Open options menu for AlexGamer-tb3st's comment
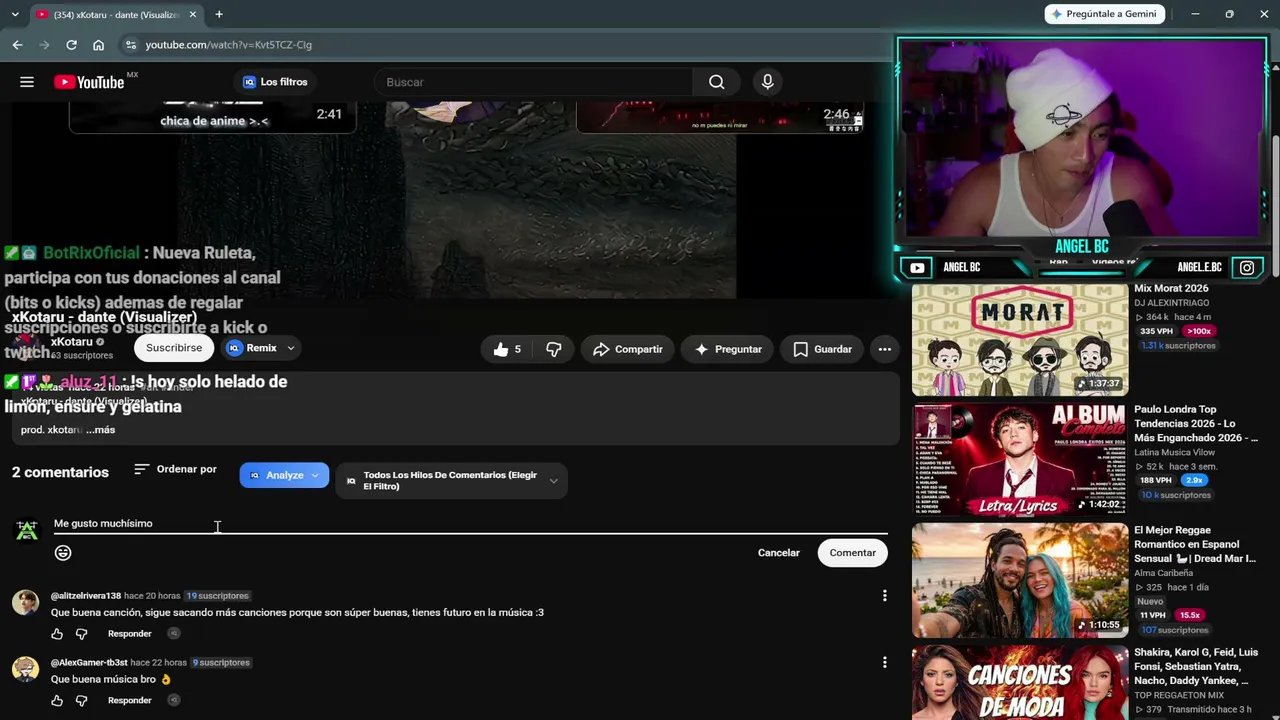The width and height of the screenshot is (1280, 720). click(884, 662)
